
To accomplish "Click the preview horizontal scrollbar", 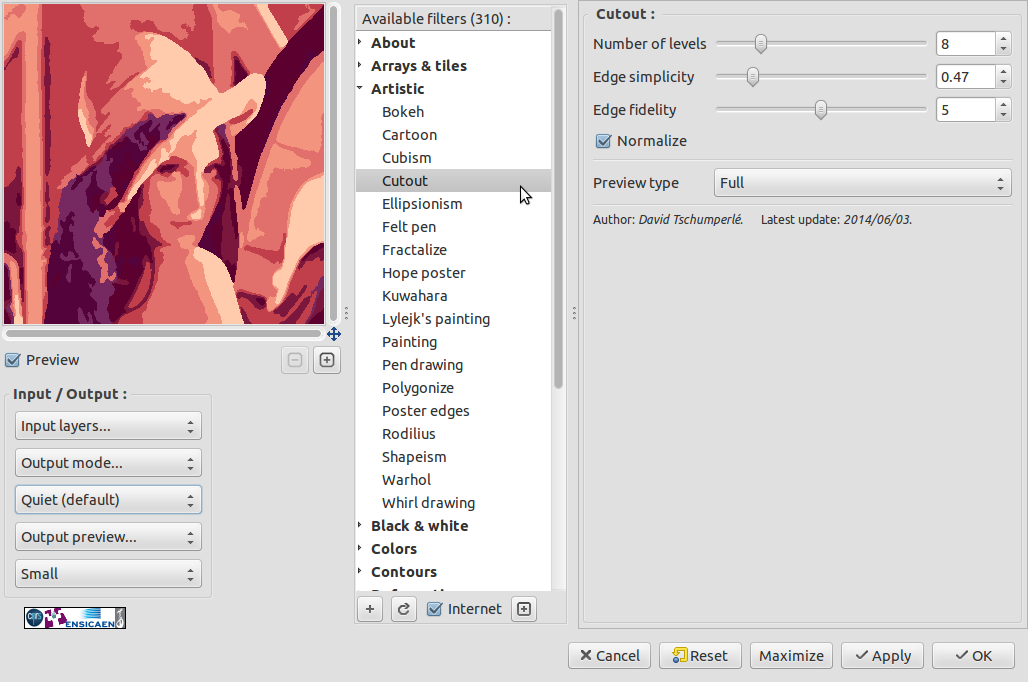I will pos(164,333).
